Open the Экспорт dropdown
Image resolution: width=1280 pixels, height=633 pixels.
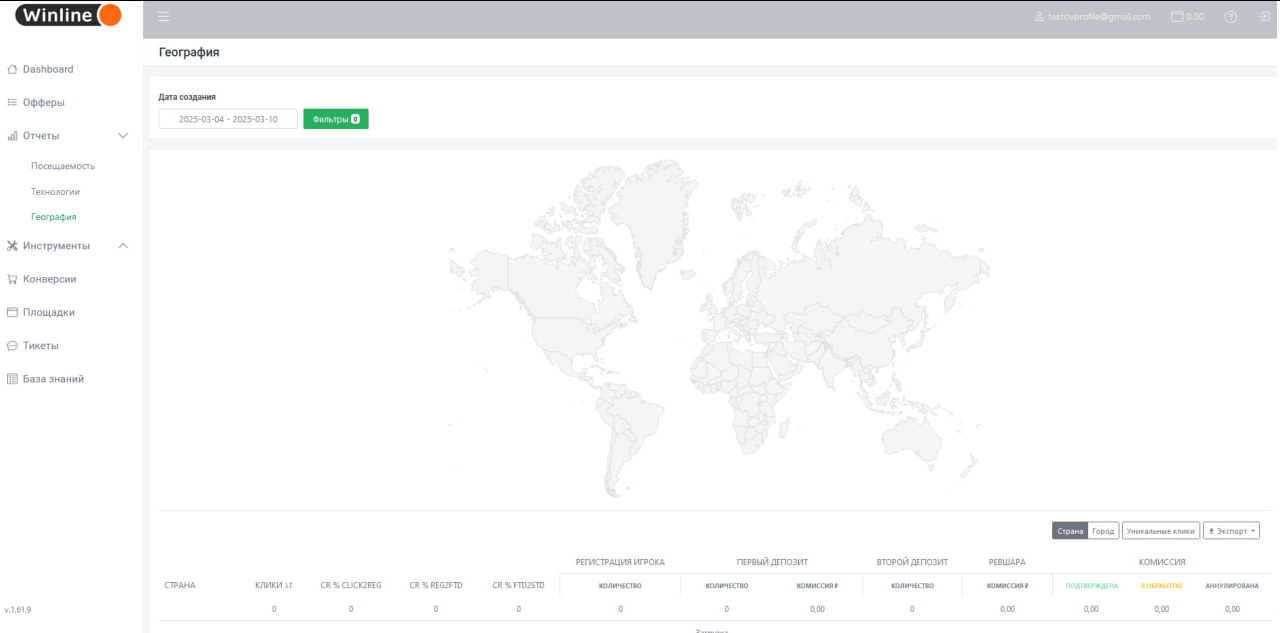[1231, 531]
